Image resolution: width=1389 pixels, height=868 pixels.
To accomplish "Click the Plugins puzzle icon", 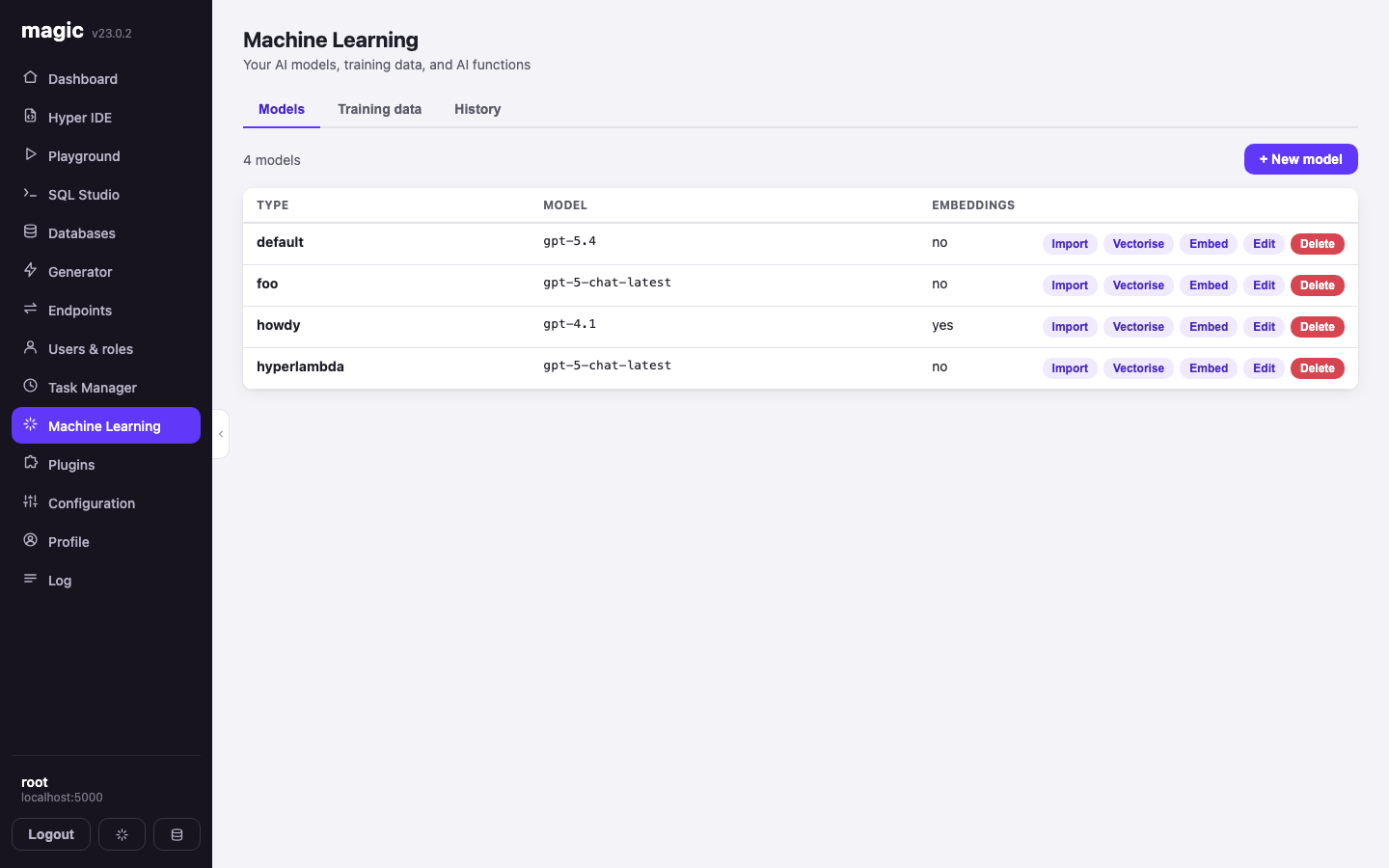I will [30, 463].
